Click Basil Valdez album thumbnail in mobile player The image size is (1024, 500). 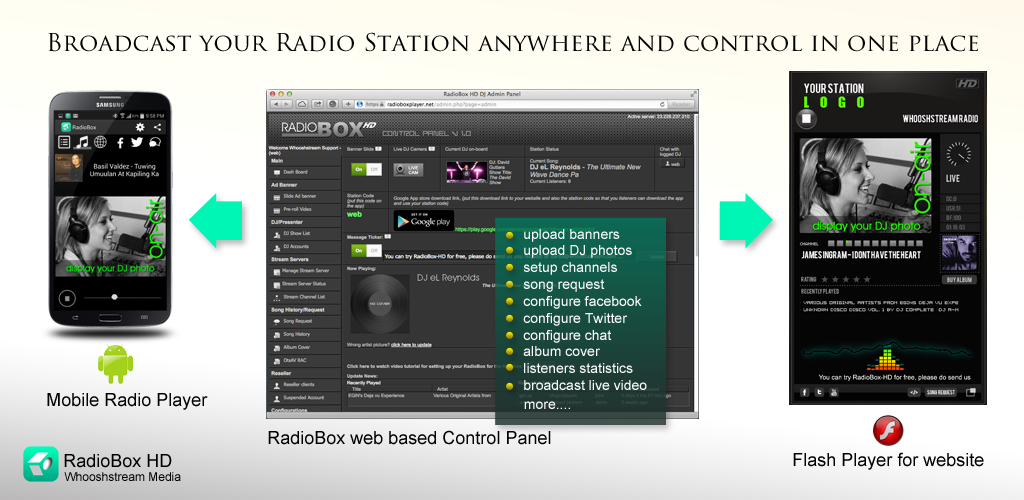pos(69,168)
